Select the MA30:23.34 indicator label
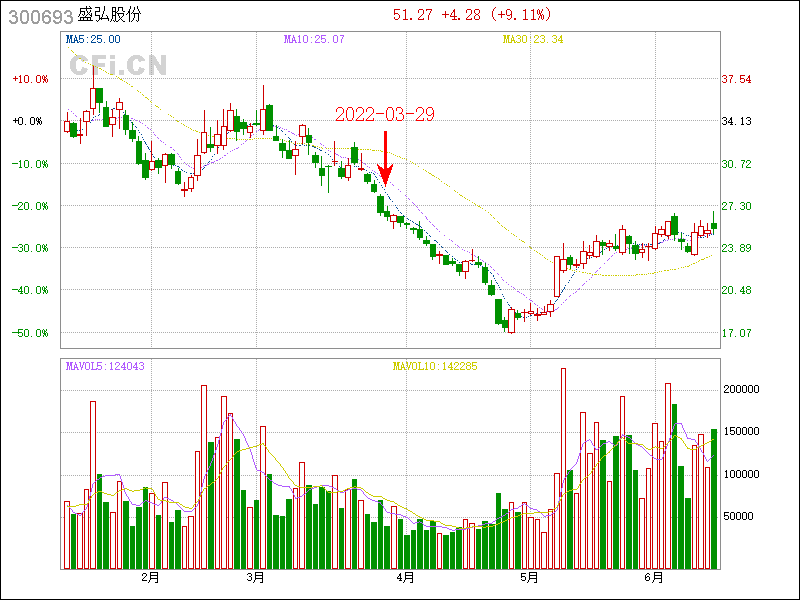Viewport: 800px width, 600px height. [x=533, y=39]
